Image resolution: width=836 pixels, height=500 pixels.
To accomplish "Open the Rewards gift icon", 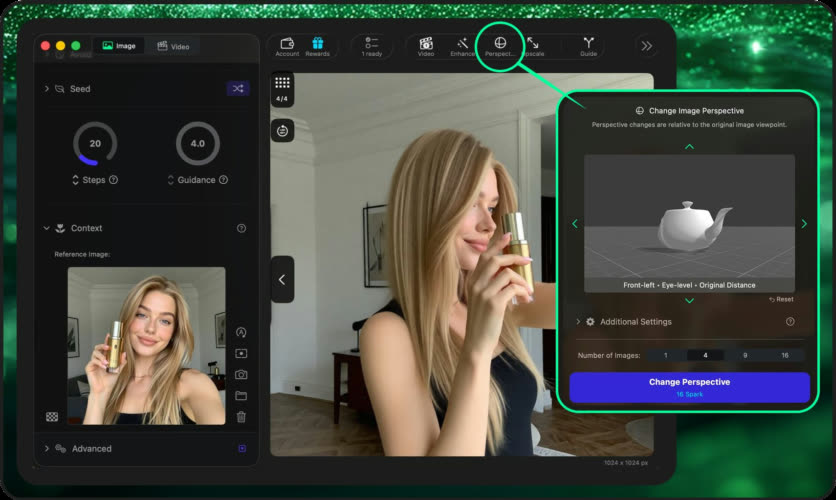I will 318,46.
